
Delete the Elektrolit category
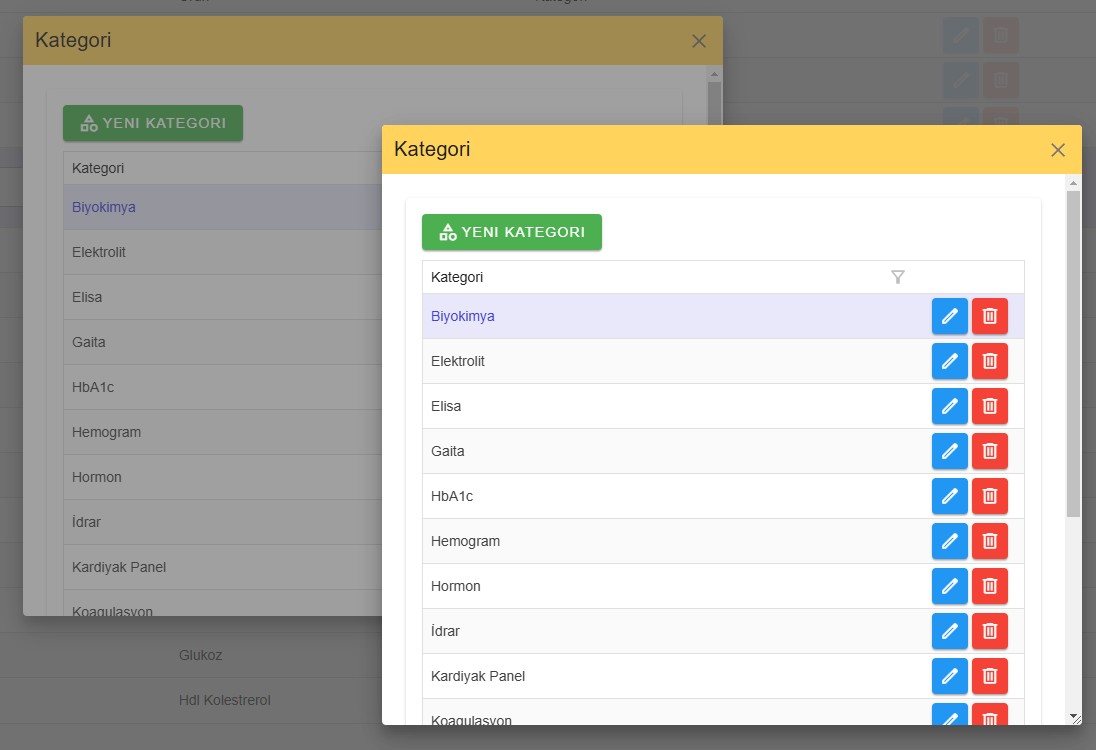[x=990, y=361]
